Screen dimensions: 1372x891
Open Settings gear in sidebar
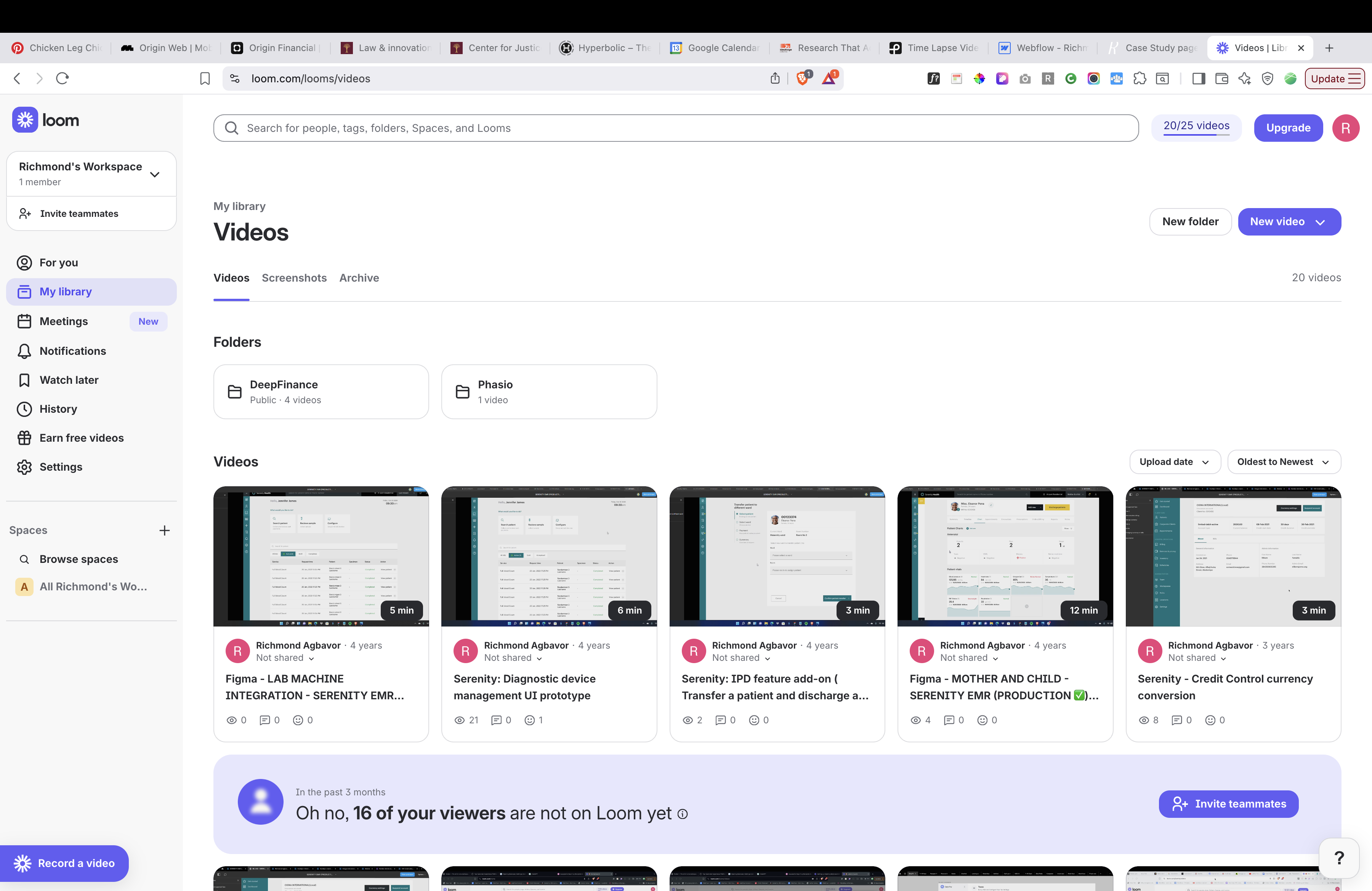point(24,467)
